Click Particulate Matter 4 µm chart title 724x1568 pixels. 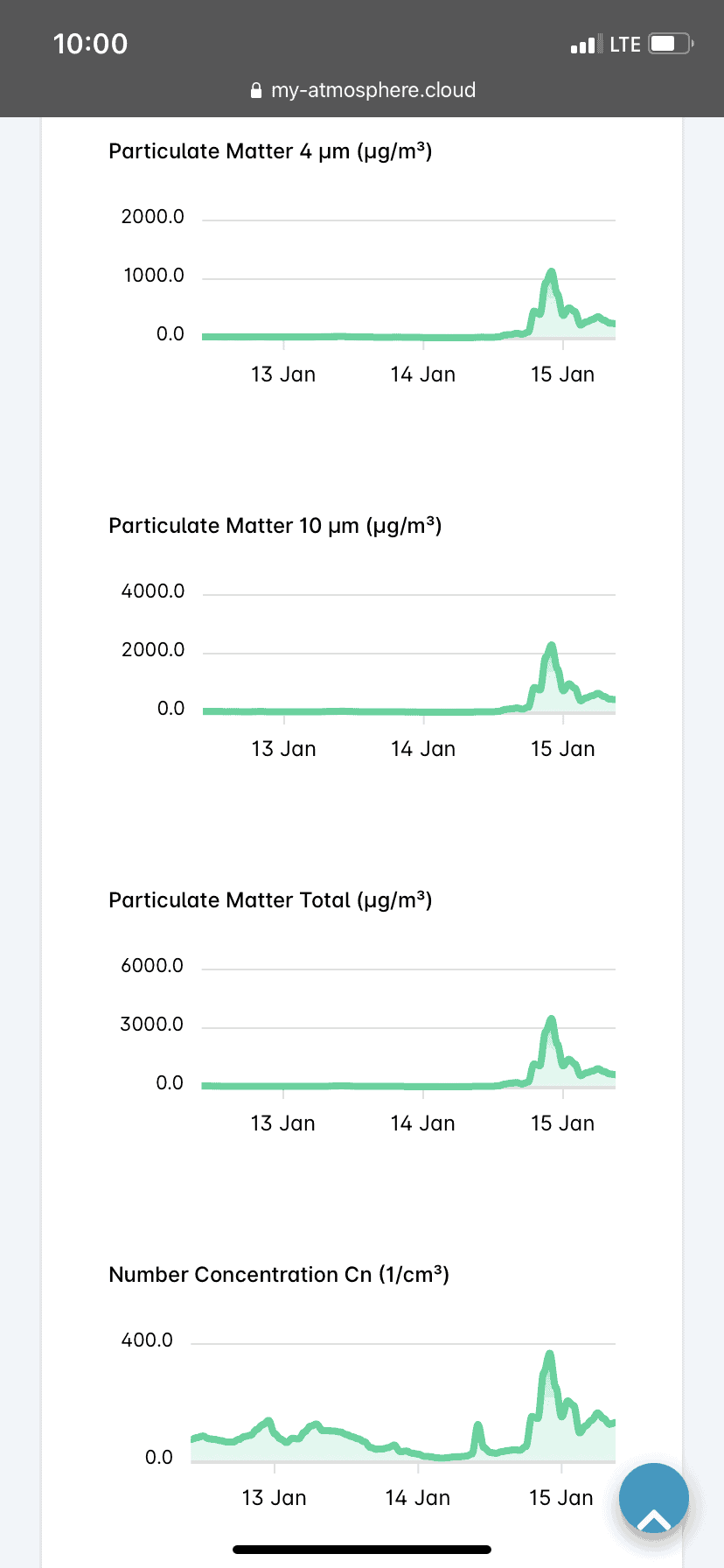coord(270,151)
